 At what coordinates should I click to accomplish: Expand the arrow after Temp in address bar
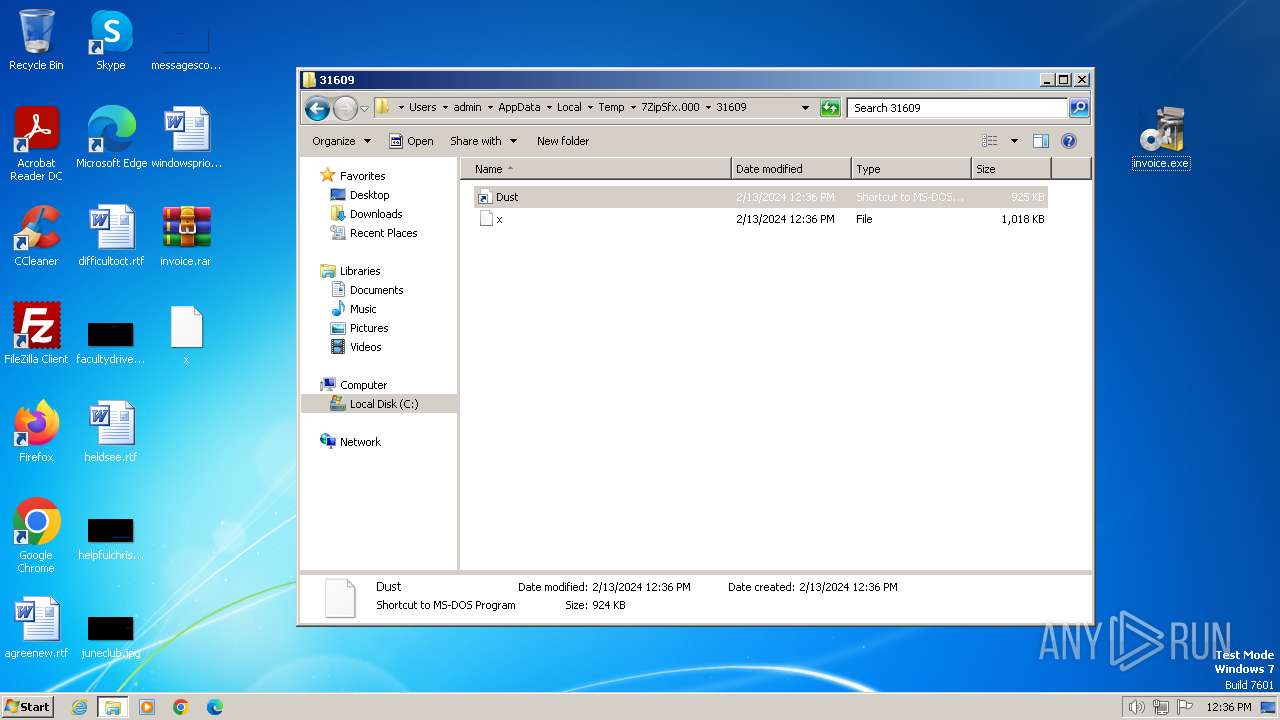633,107
